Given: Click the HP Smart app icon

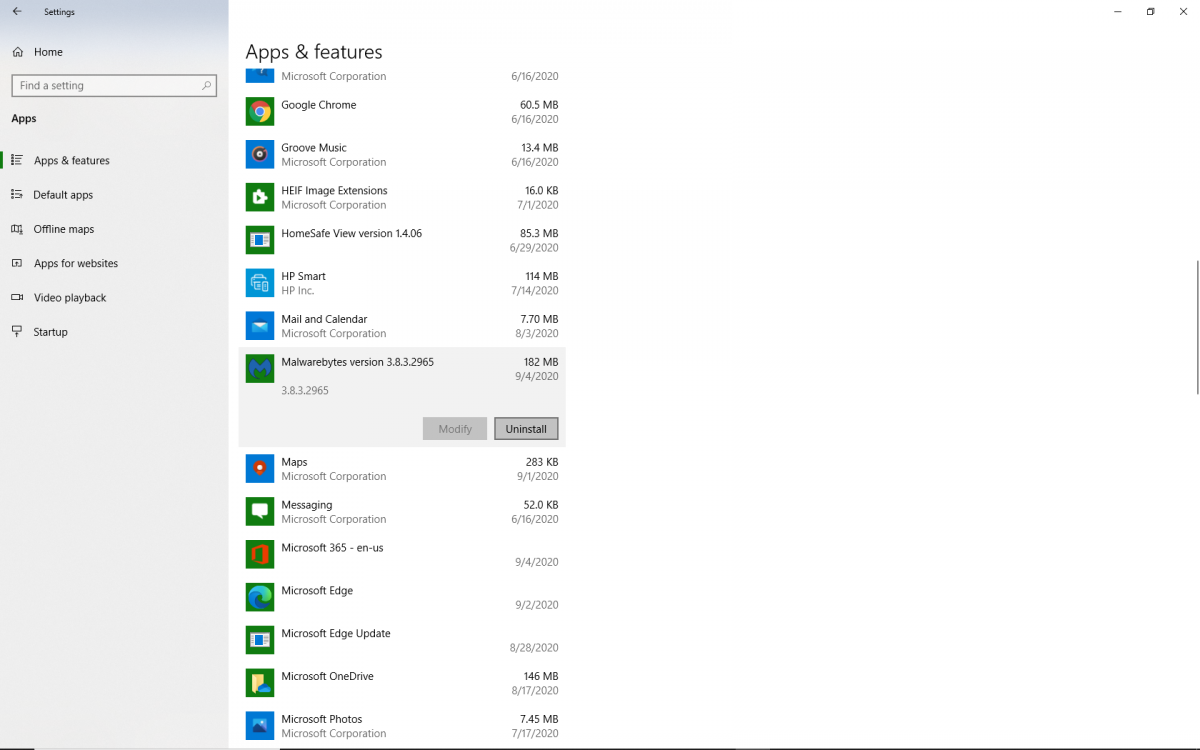Looking at the screenshot, I should click(260, 283).
